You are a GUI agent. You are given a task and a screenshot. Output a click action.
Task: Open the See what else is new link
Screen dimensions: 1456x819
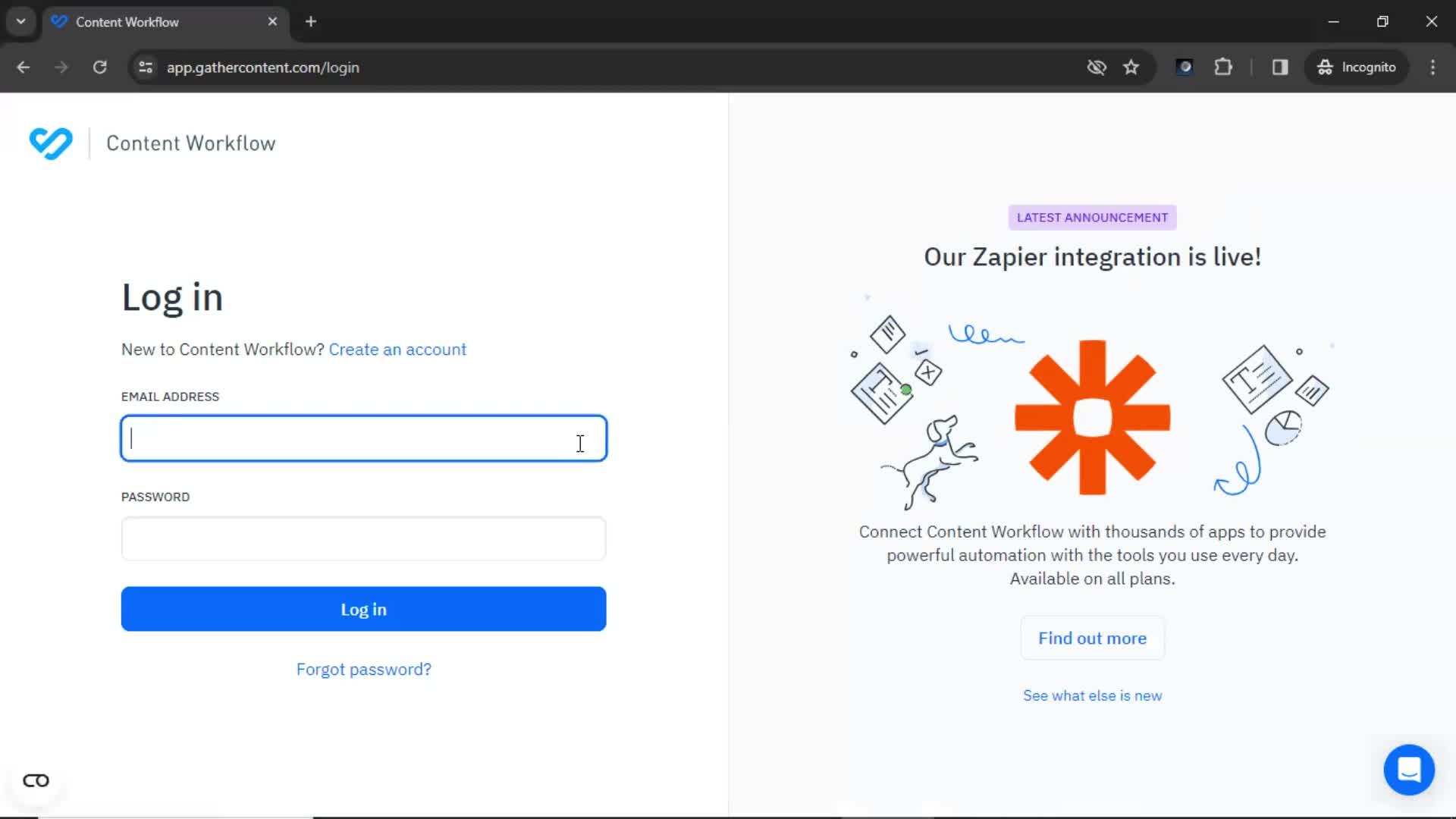point(1092,696)
